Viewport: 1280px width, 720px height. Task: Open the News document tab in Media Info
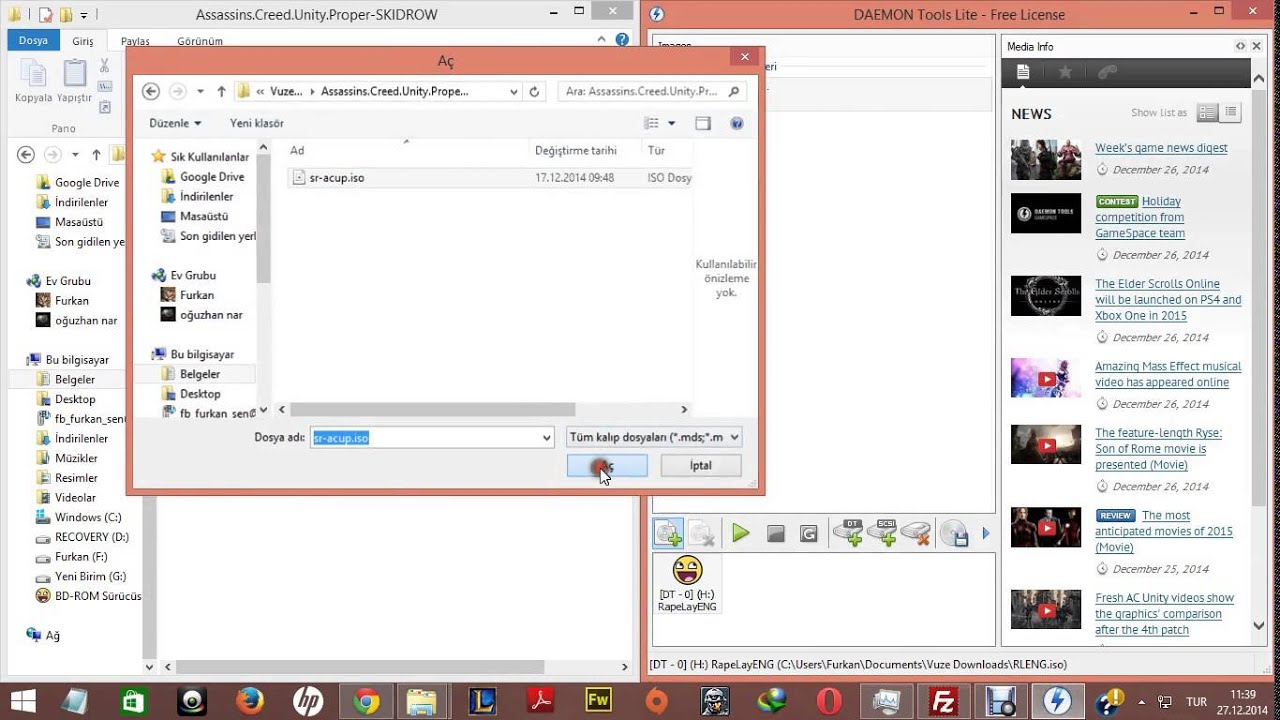1023,72
